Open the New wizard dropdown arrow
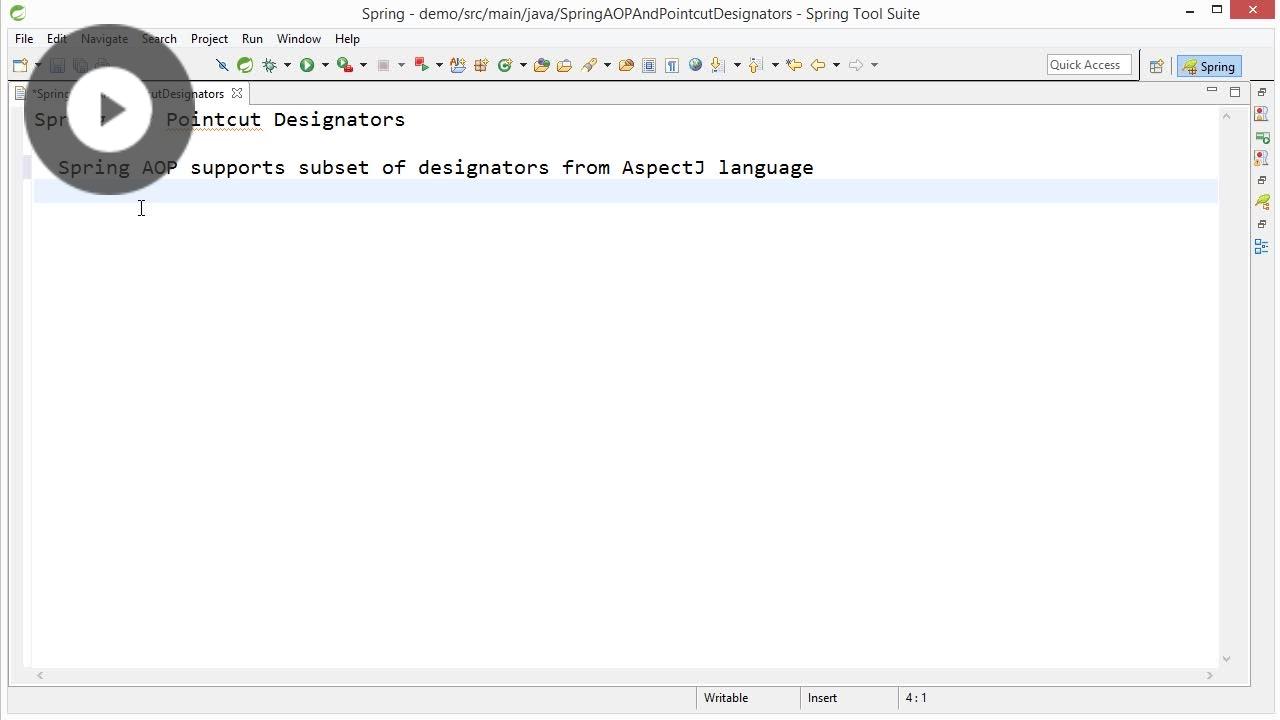The image size is (1280, 720). (x=38, y=65)
